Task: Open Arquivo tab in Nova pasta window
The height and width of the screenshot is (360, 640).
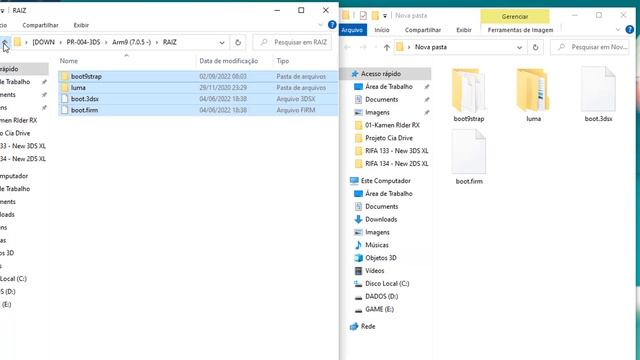Action: coord(352,30)
